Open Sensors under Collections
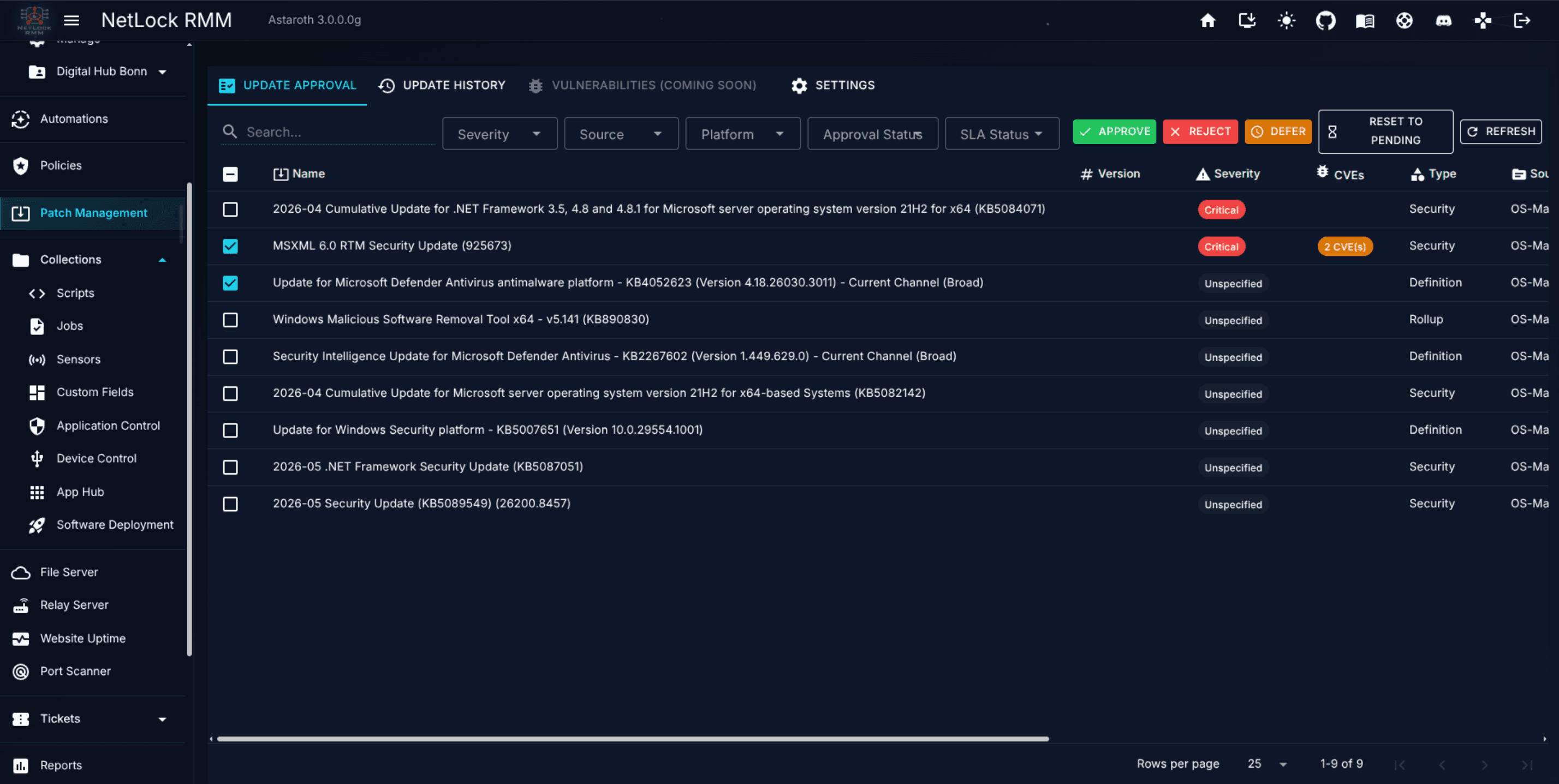The height and width of the screenshot is (784, 1559). [x=93, y=360]
